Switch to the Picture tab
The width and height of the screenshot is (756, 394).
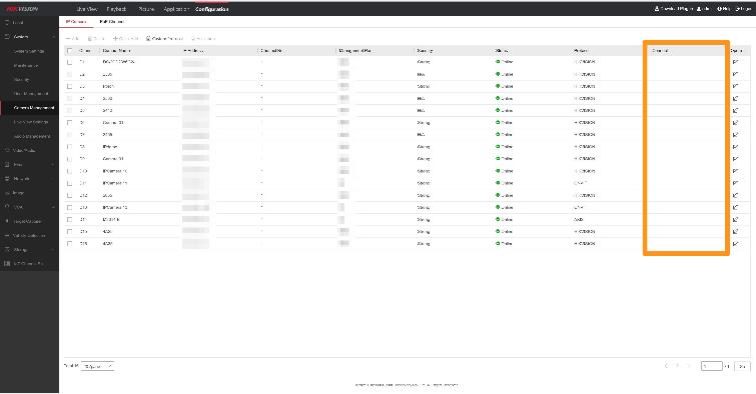pos(146,9)
